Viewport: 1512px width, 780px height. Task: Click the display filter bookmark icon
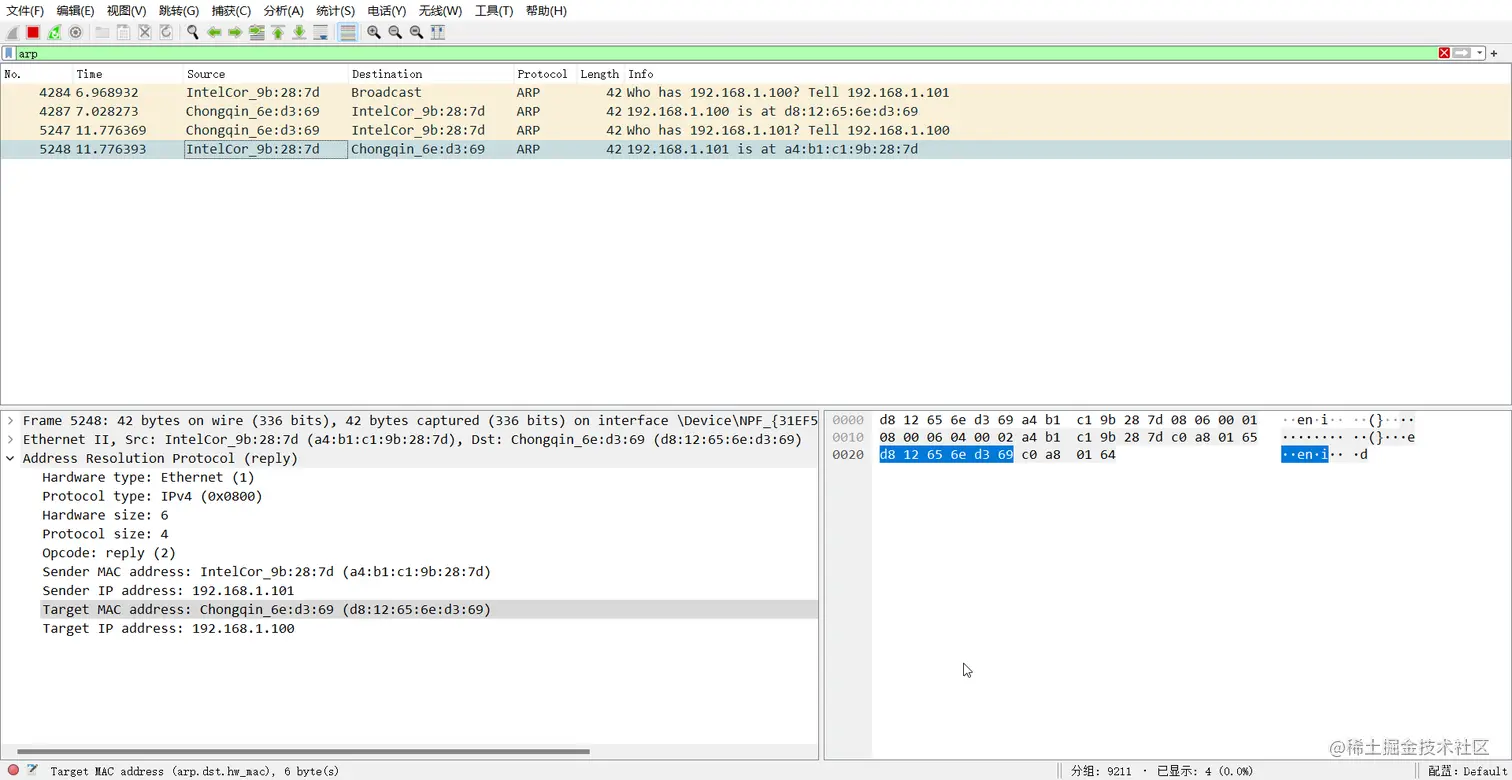coord(9,53)
